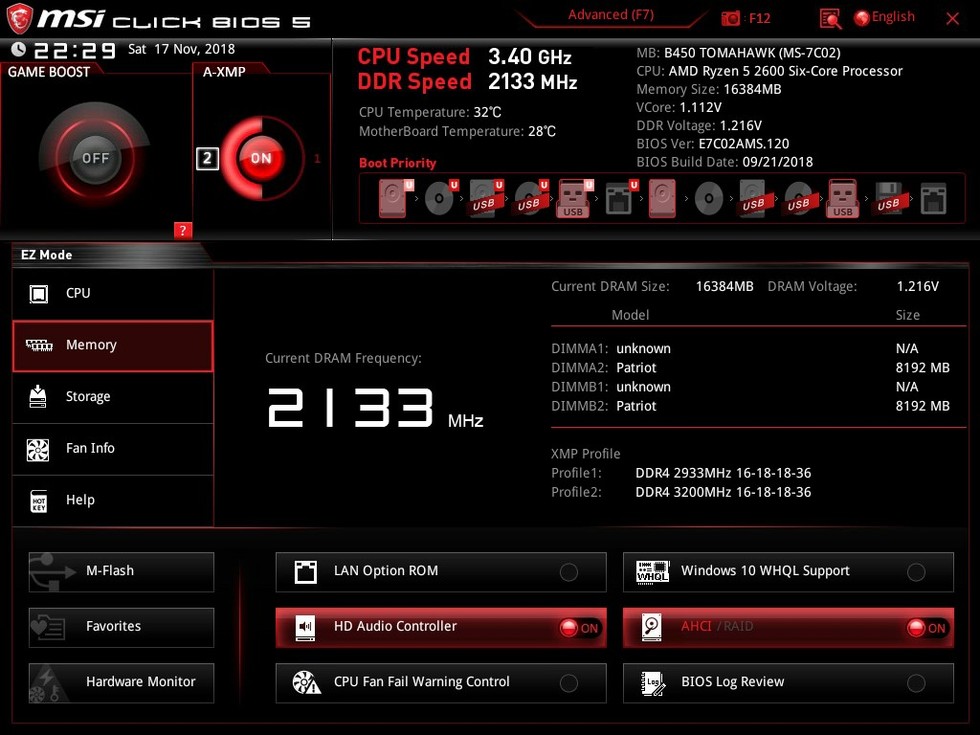Open the Help hotkey section
This screenshot has height=735, width=980.
[x=113, y=501]
